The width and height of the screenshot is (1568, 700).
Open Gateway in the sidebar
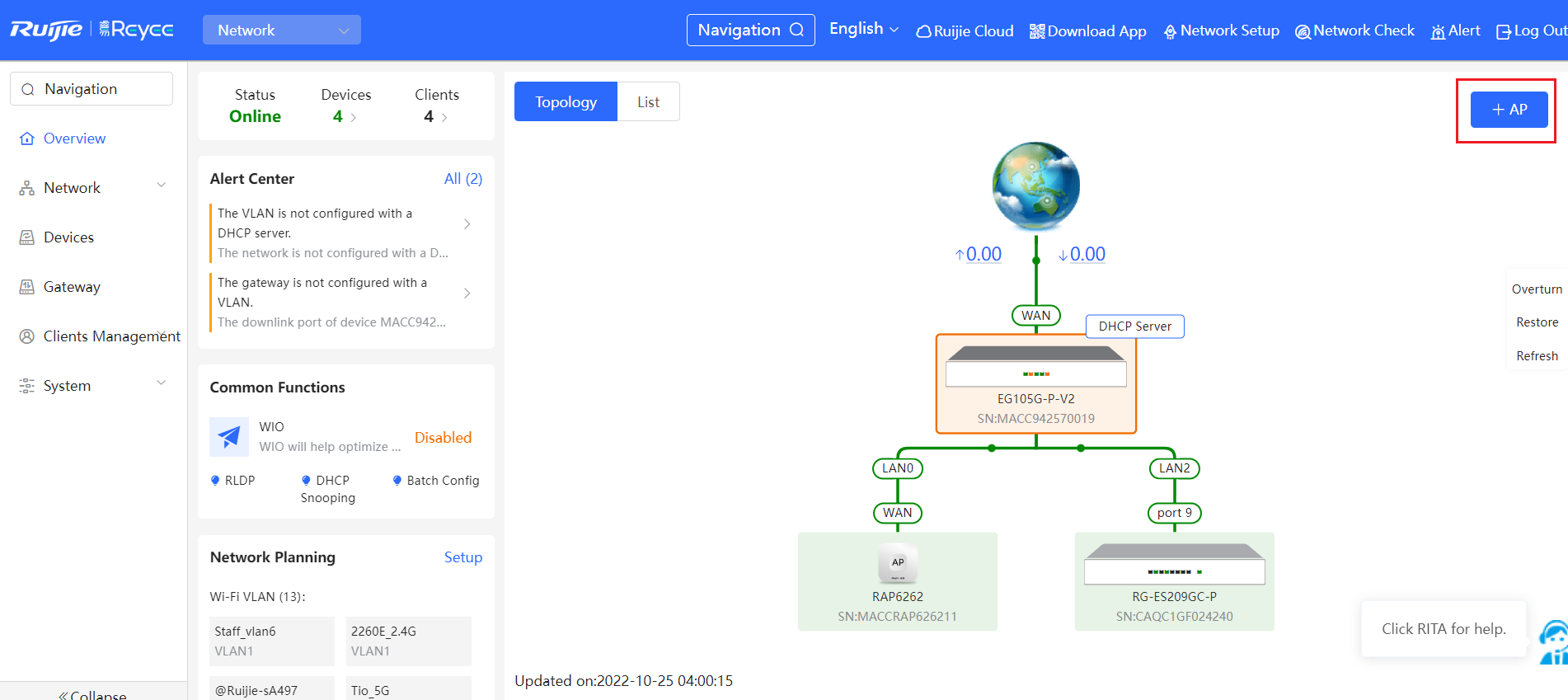coord(72,287)
